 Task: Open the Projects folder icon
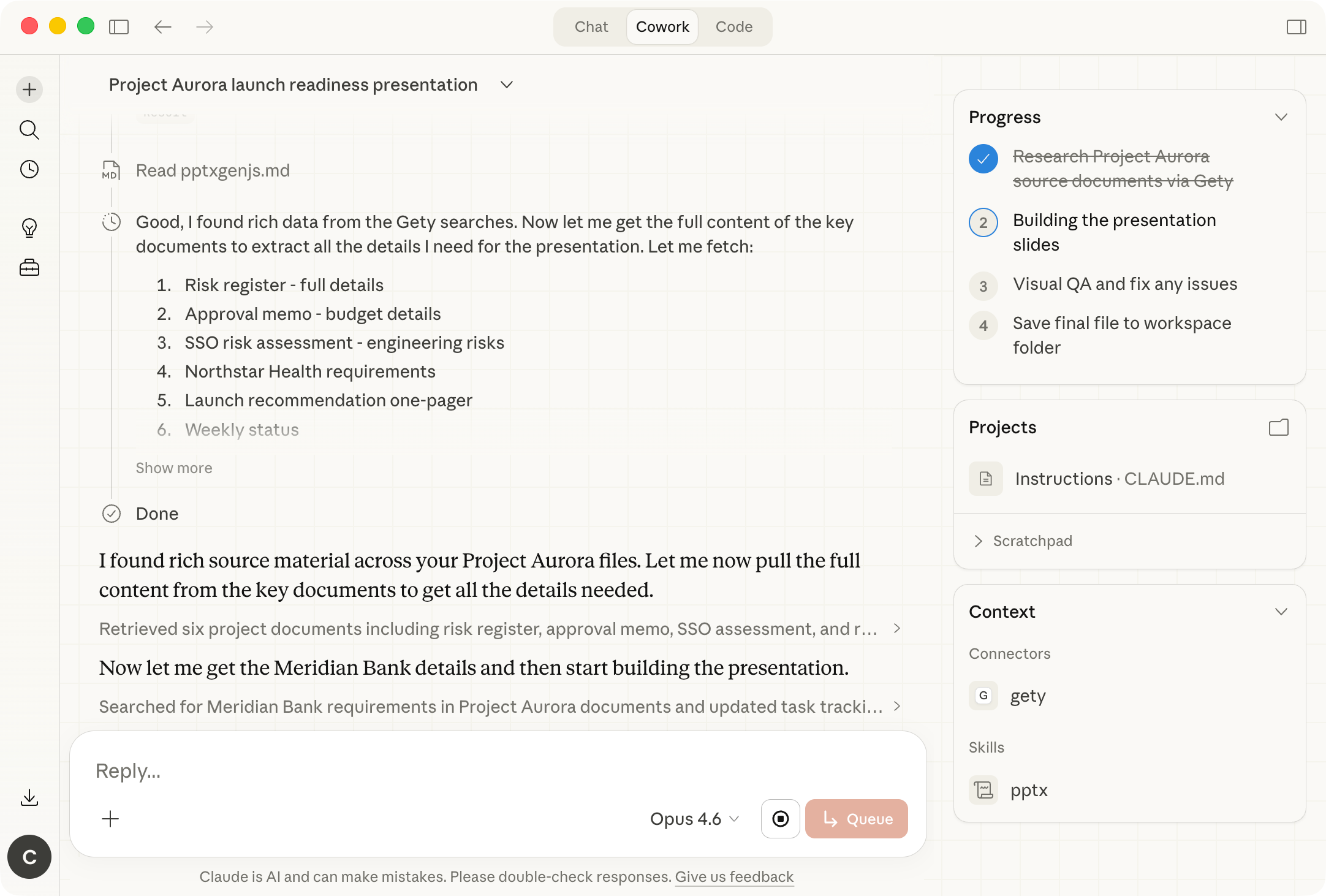click(x=1279, y=427)
